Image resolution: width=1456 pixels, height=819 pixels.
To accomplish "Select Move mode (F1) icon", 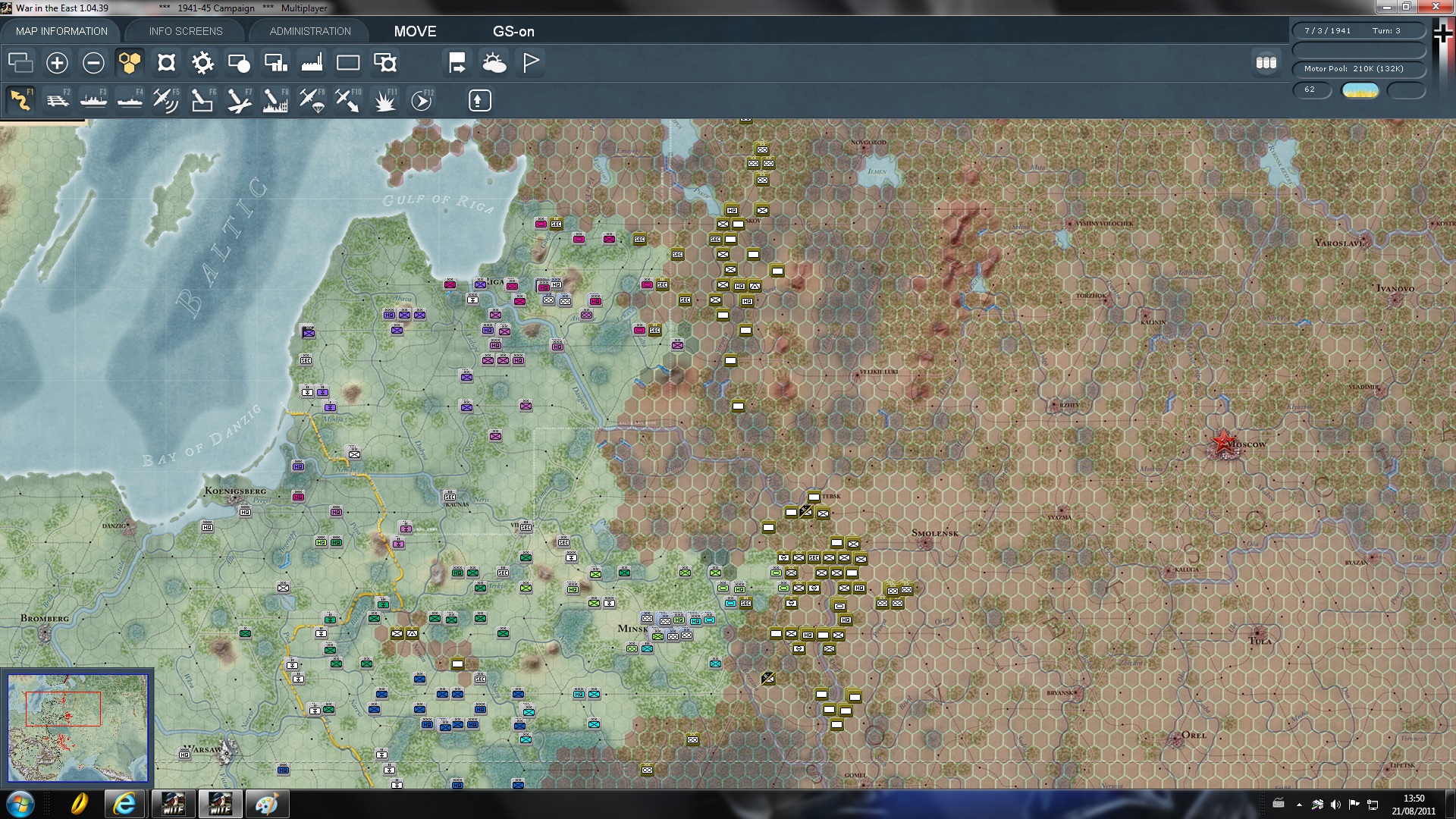I will click(20, 100).
